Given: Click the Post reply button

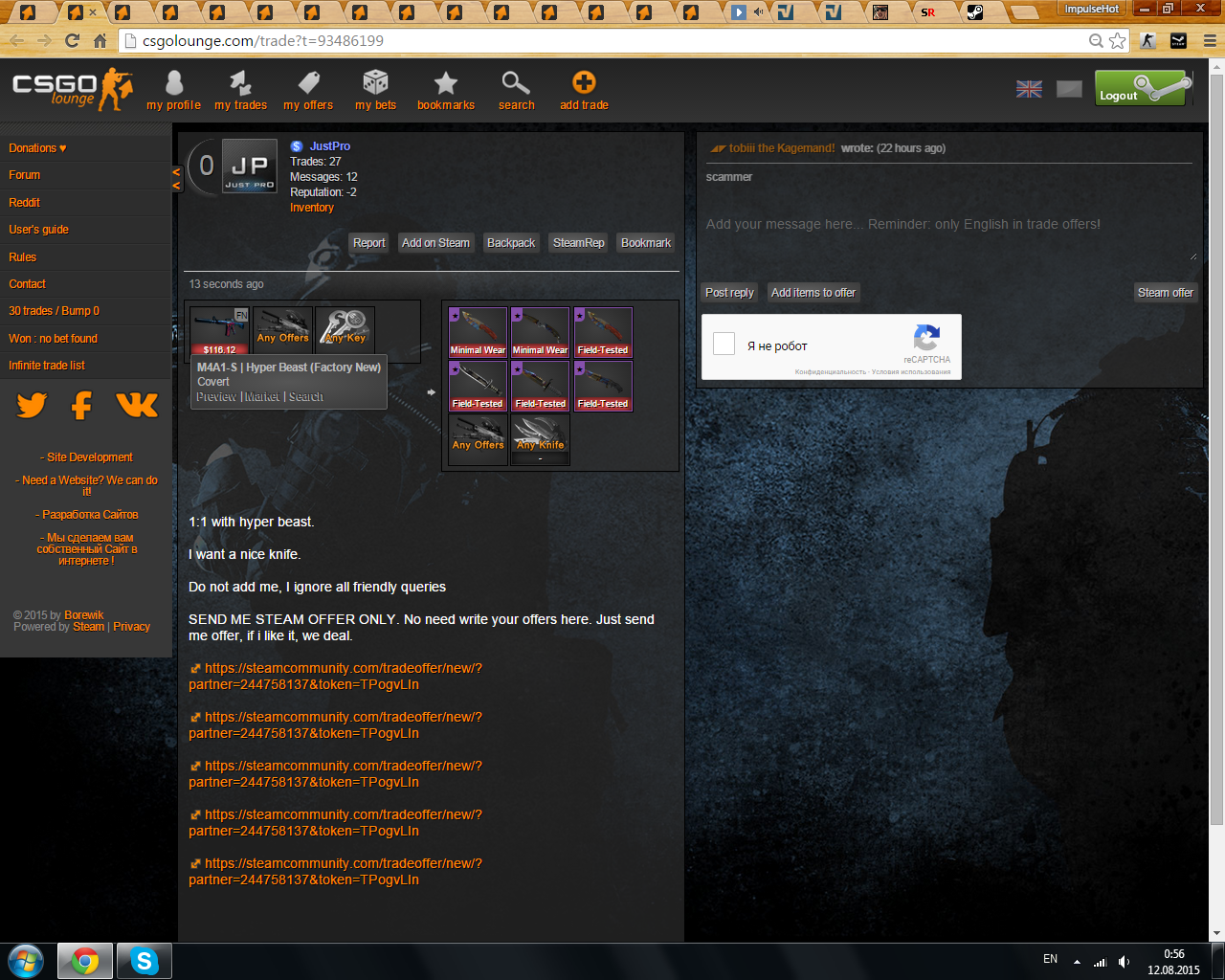Looking at the screenshot, I should pos(729,293).
